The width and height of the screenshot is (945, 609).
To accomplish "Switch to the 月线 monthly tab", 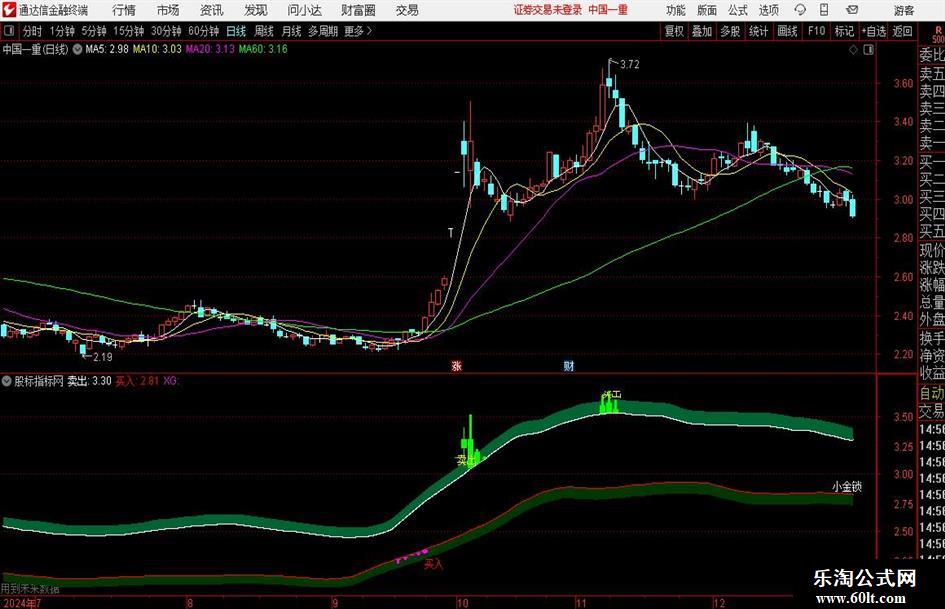I will pyautogui.click(x=291, y=31).
